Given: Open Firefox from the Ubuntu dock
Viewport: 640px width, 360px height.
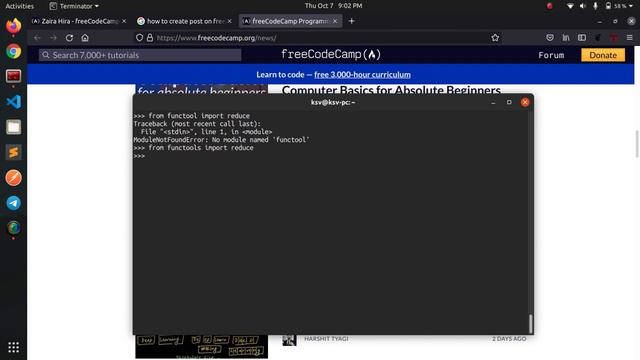Looking at the screenshot, I should [13, 26].
